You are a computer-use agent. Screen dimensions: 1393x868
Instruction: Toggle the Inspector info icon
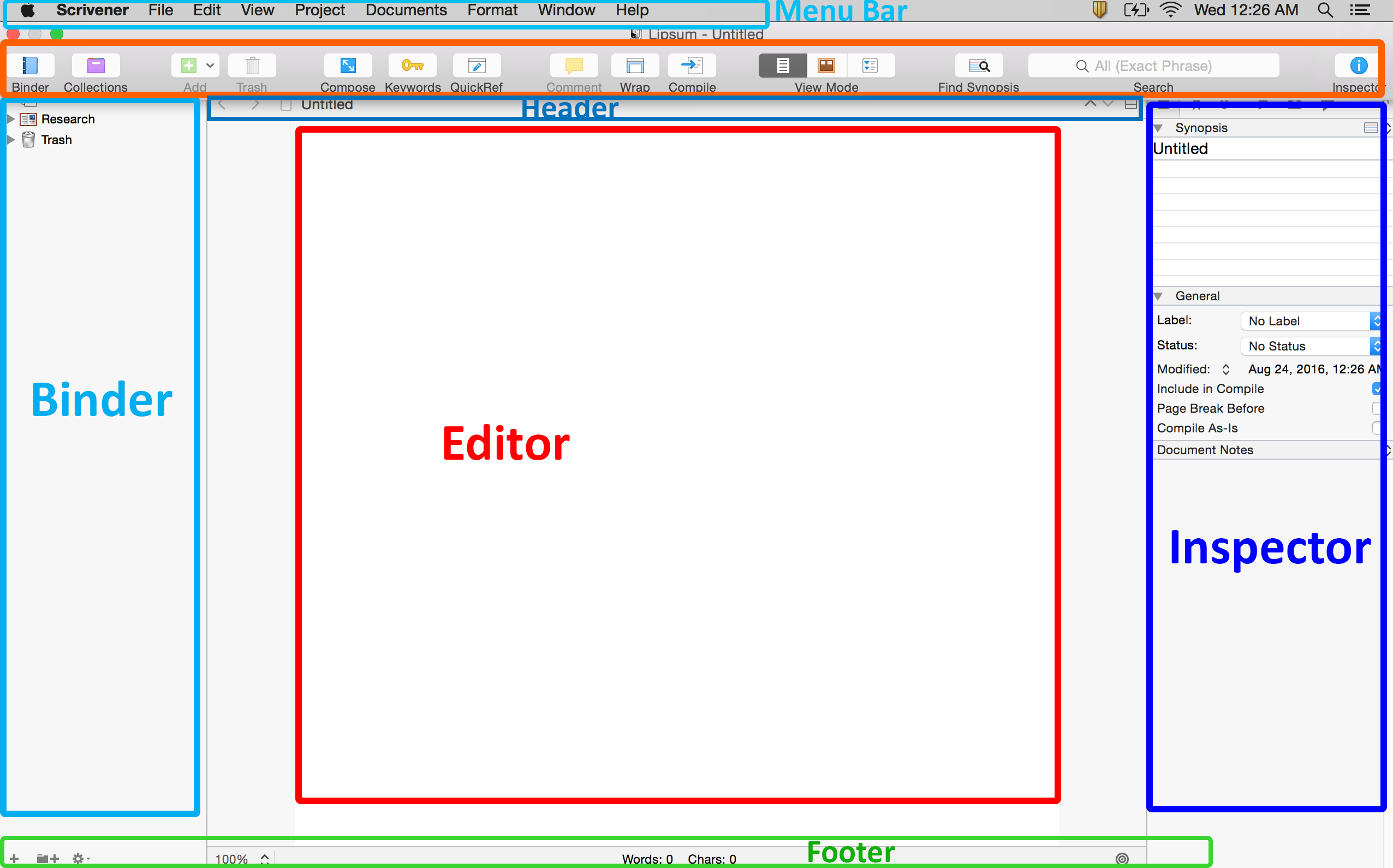(1358, 66)
